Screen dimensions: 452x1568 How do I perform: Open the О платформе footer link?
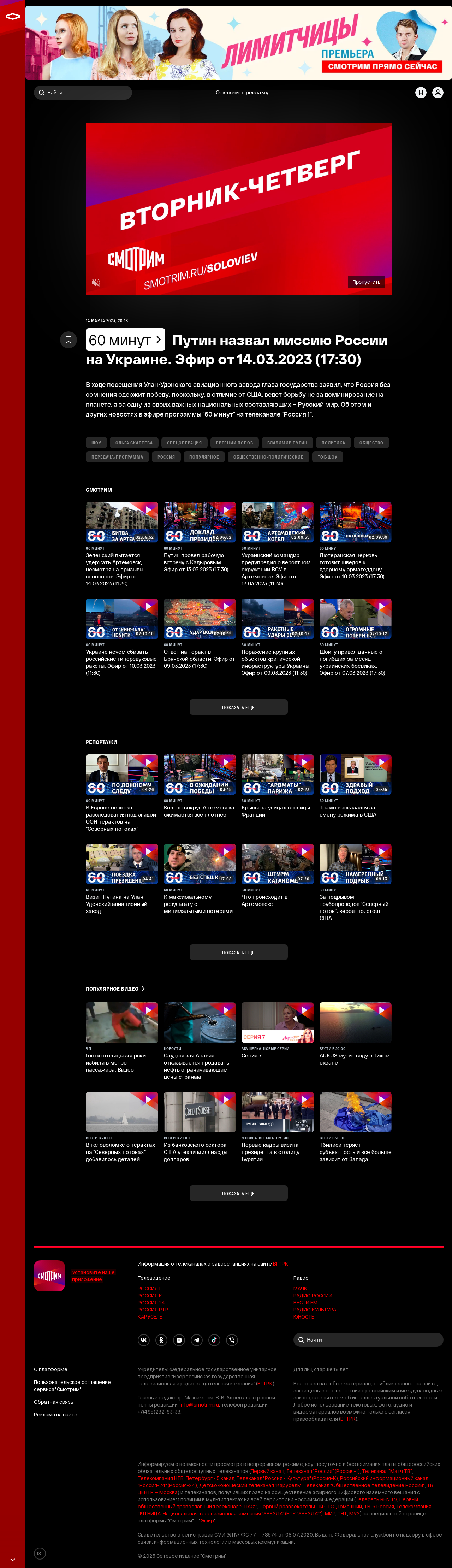click(50, 1369)
